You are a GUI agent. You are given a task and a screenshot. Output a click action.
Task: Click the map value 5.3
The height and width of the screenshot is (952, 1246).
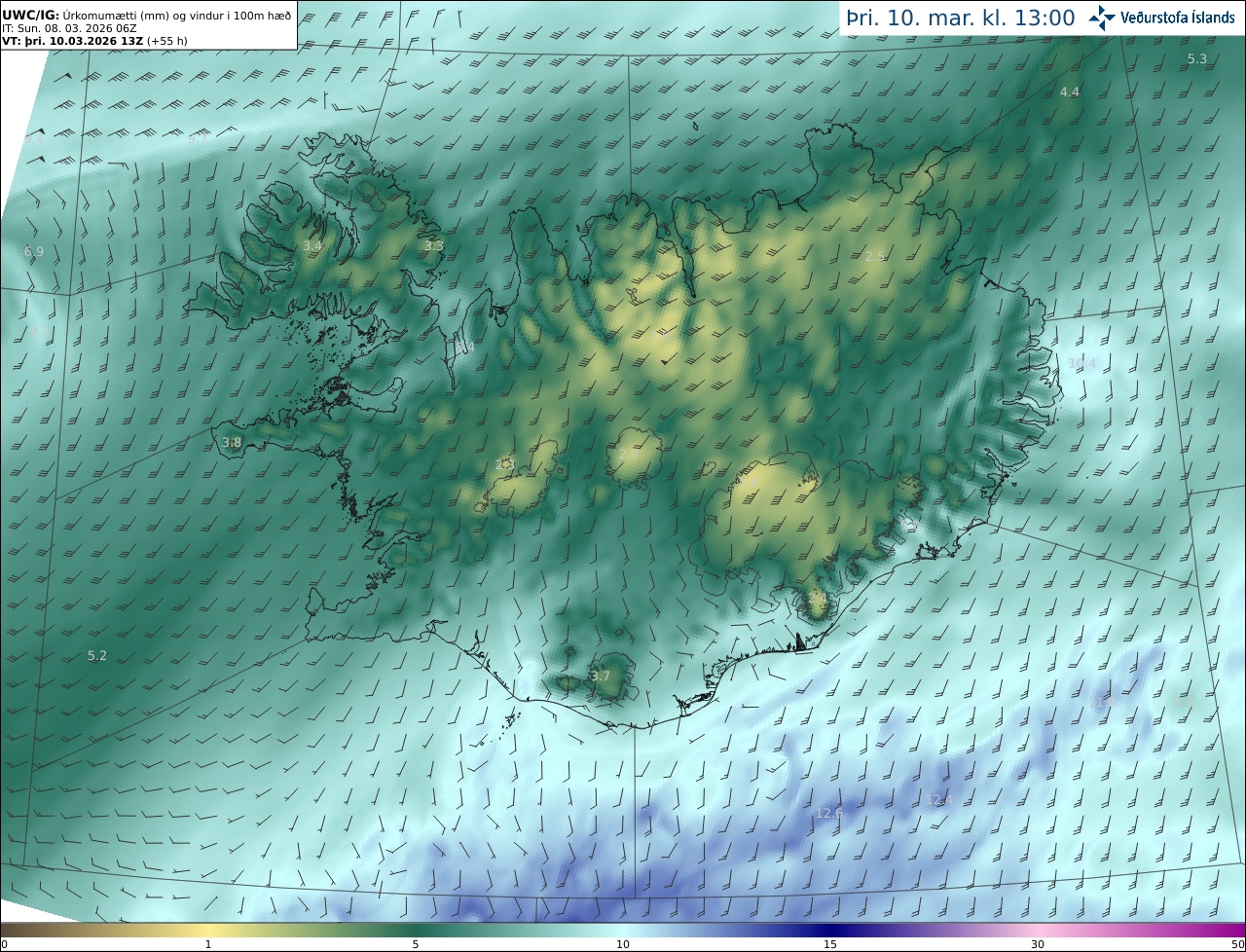1197,59
